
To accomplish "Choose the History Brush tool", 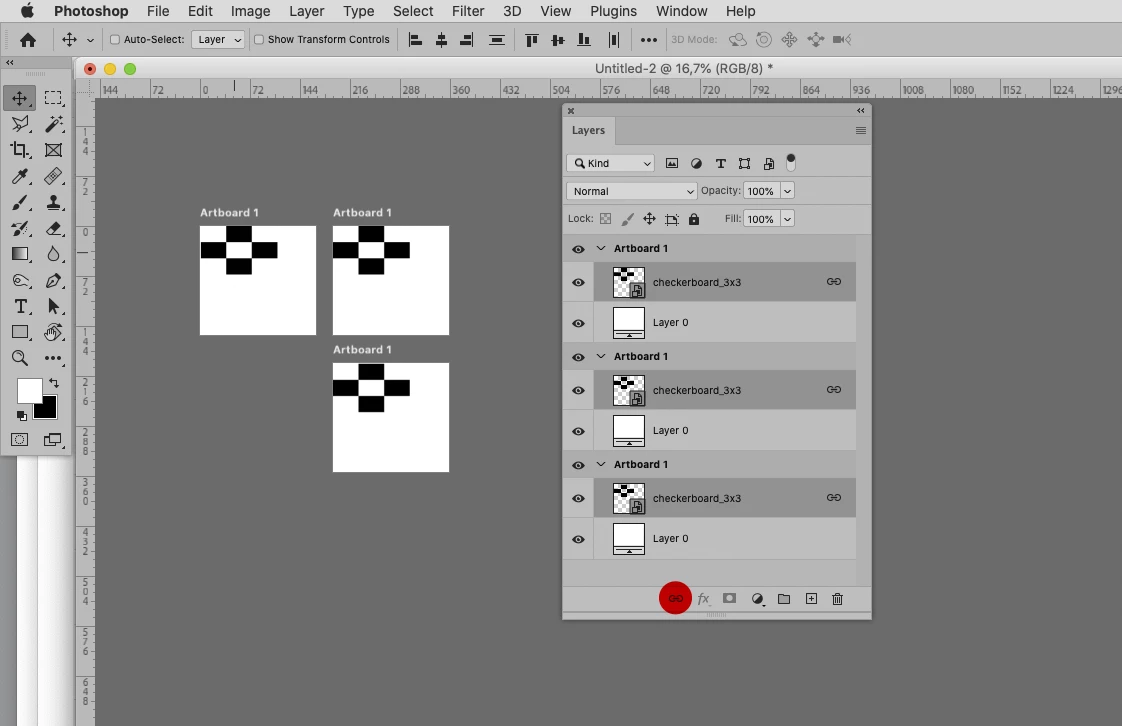I will pyautogui.click(x=20, y=228).
